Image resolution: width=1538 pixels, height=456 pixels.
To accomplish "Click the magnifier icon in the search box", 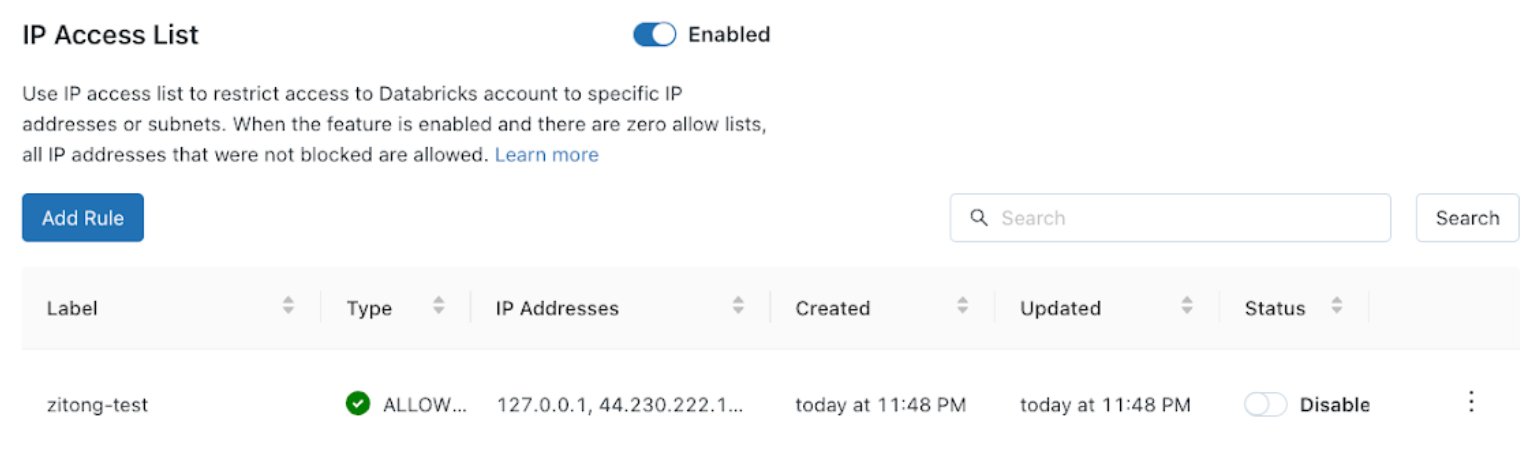I will [x=981, y=218].
